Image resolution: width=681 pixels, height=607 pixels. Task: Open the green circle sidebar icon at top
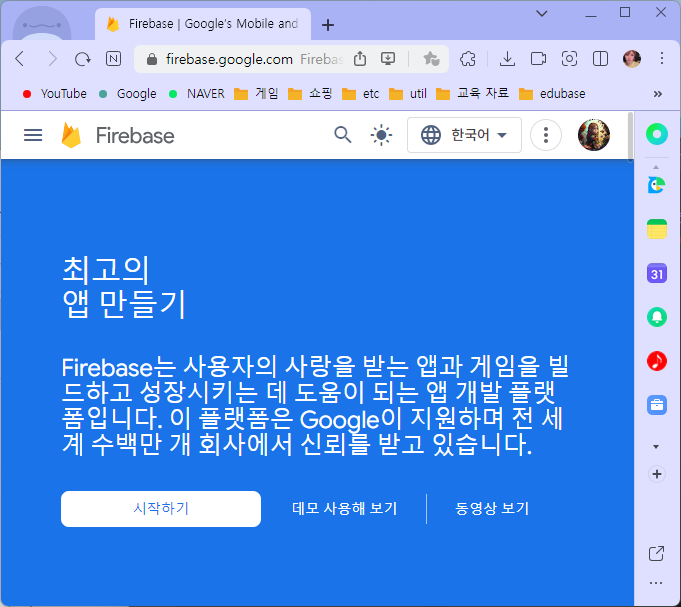[x=657, y=134]
